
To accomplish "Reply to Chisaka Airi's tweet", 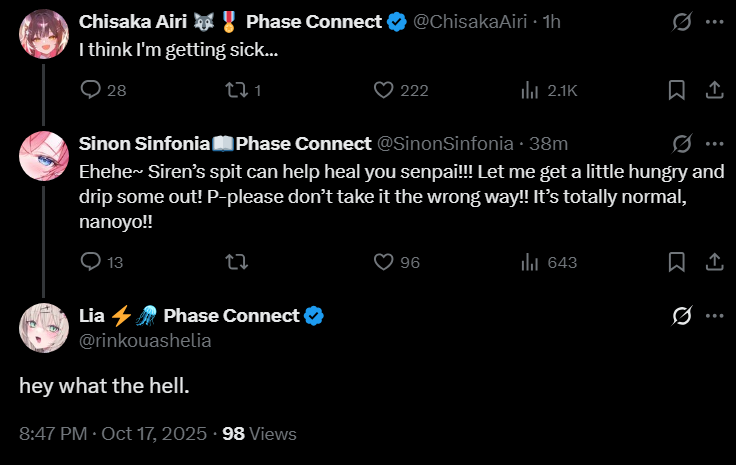I will point(91,90).
